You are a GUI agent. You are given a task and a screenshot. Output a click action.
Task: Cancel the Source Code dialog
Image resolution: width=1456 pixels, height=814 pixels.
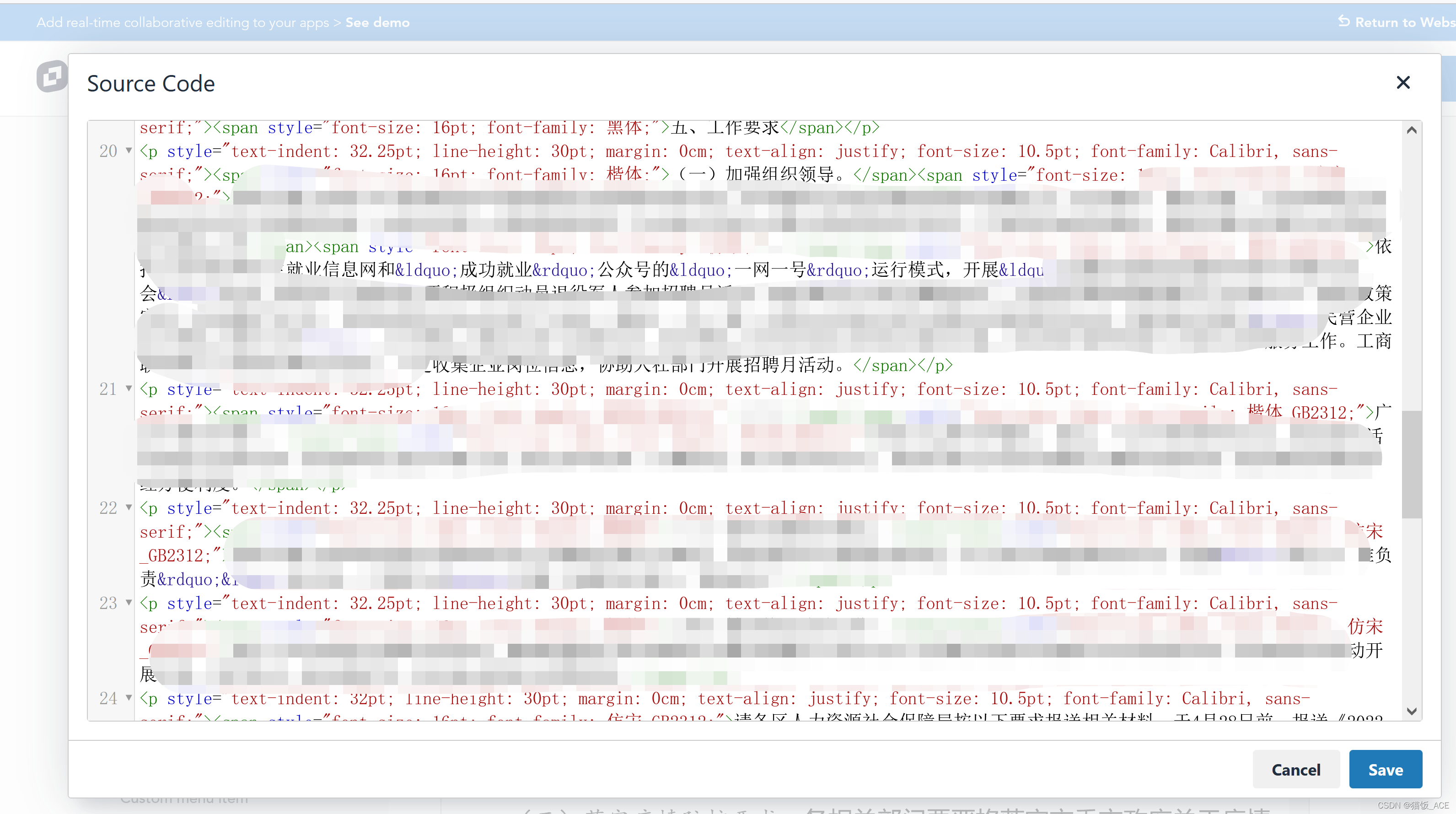point(1296,769)
